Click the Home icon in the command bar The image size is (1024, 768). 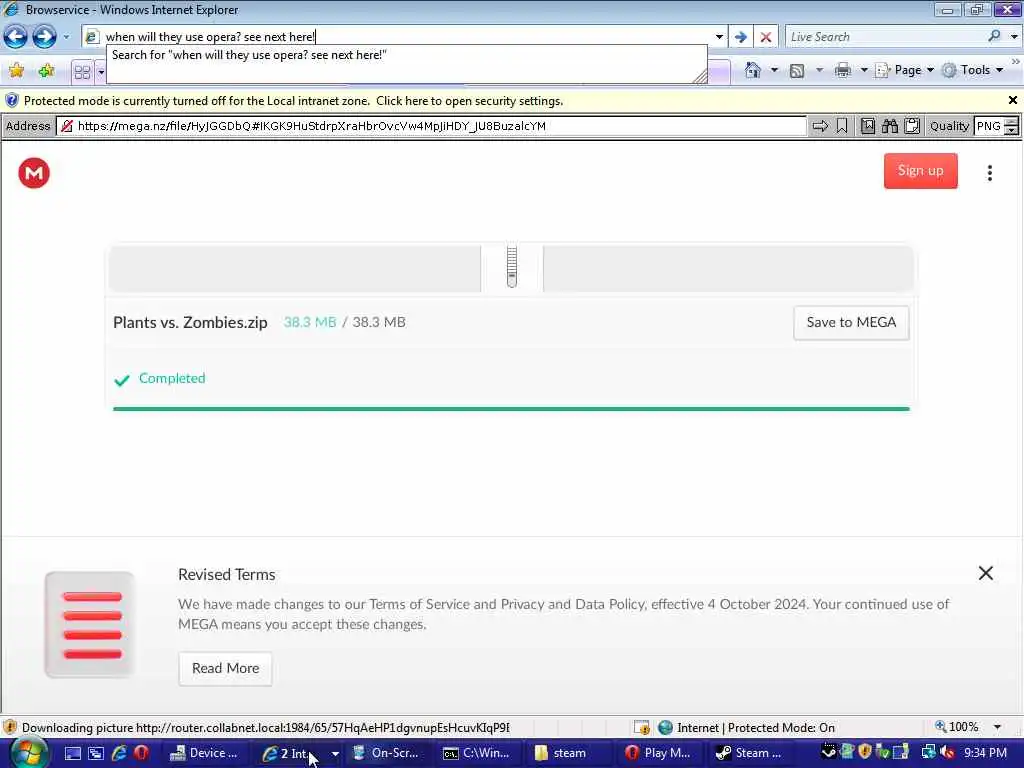pos(752,70)
